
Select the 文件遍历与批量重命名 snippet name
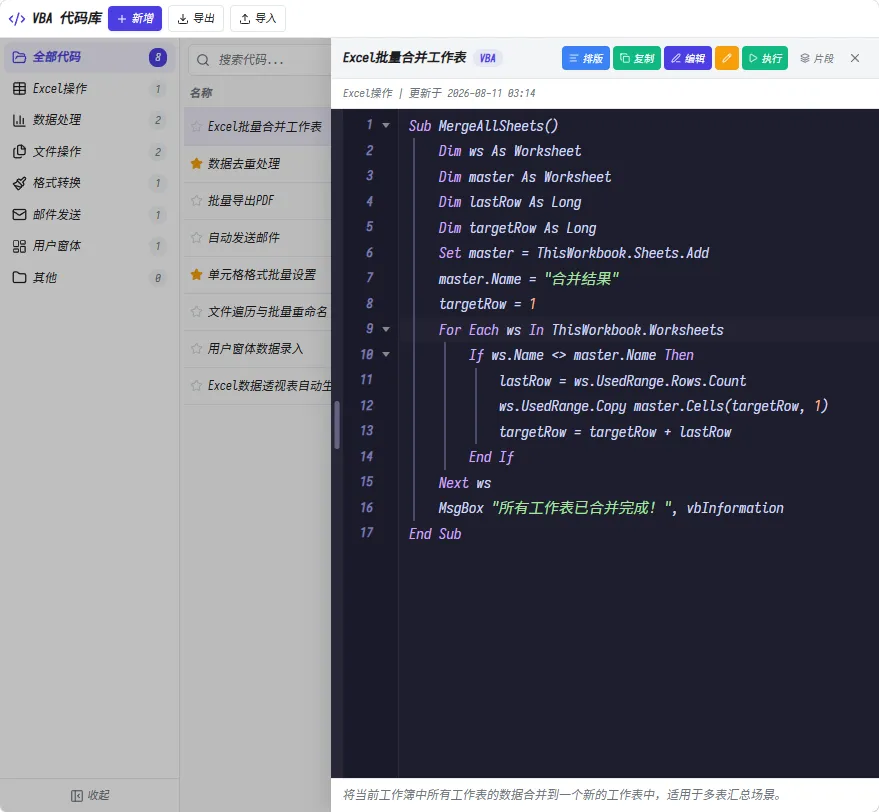[267, 312]
